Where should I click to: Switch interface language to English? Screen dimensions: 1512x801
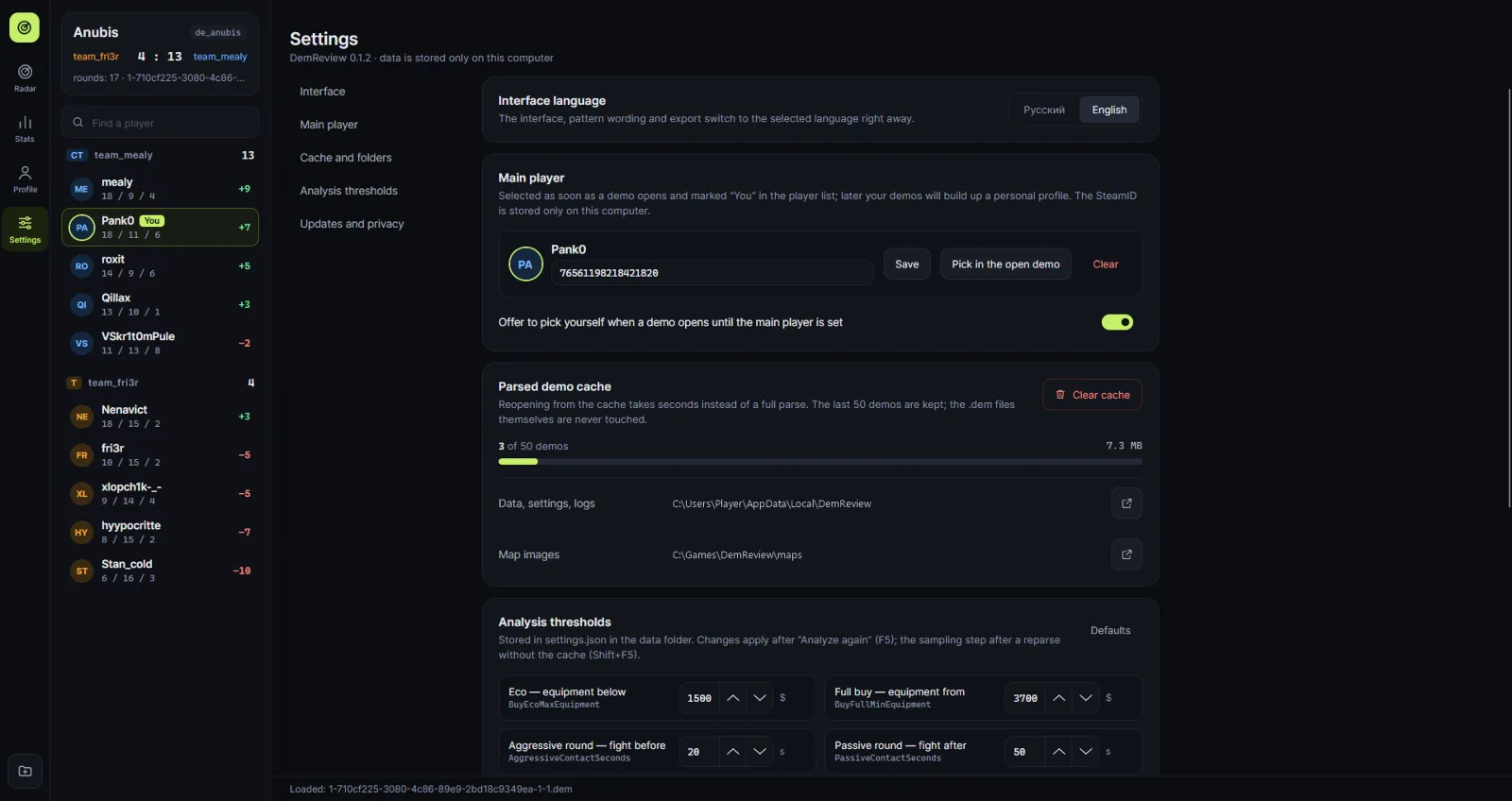1109,110
